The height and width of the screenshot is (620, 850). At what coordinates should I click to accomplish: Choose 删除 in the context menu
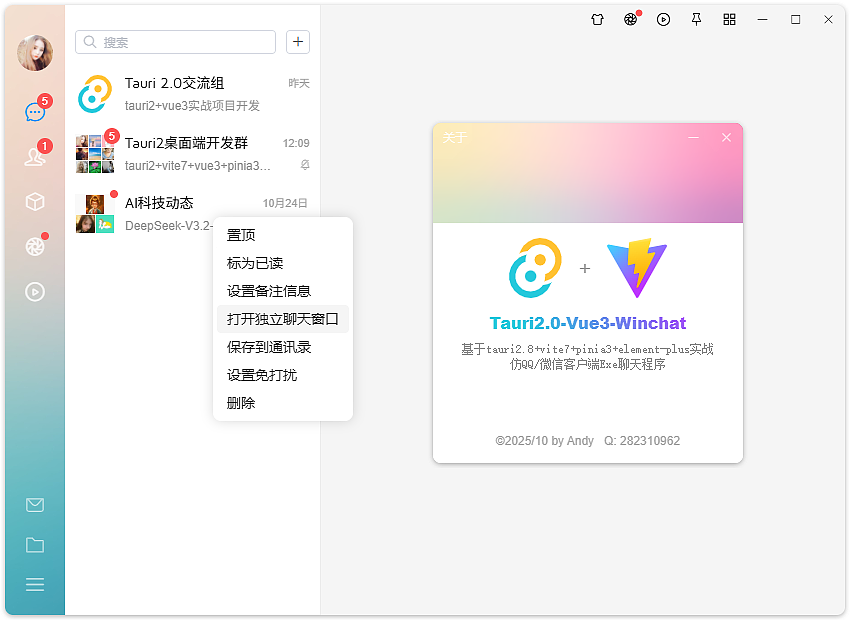(240, 402)
